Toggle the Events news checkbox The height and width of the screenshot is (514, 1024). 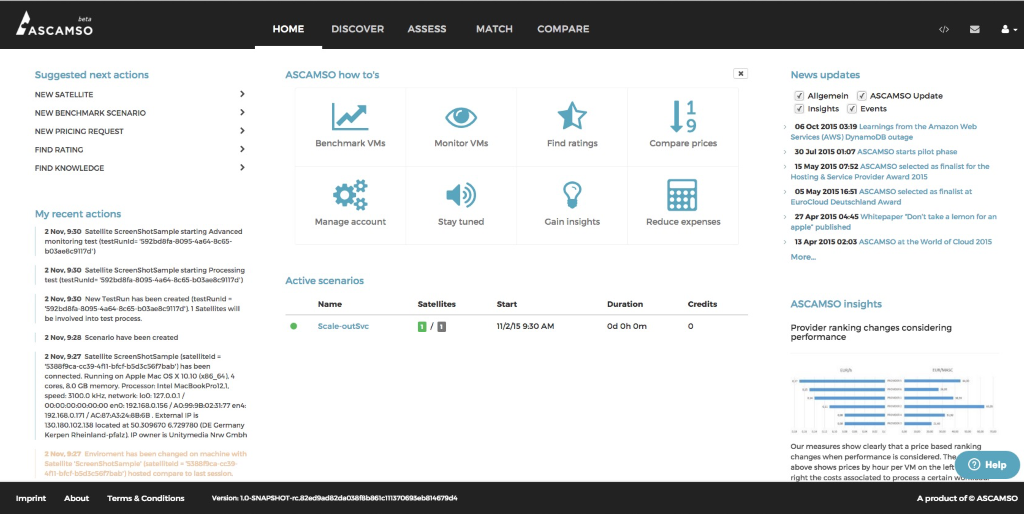tap(852, 109)
